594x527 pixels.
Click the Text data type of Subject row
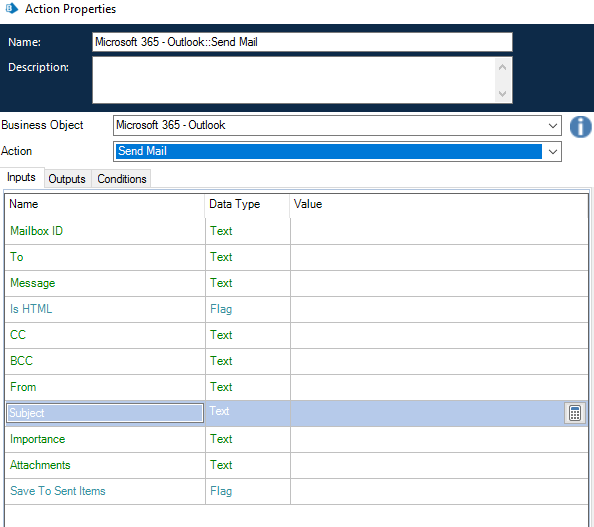click(219, 411)
